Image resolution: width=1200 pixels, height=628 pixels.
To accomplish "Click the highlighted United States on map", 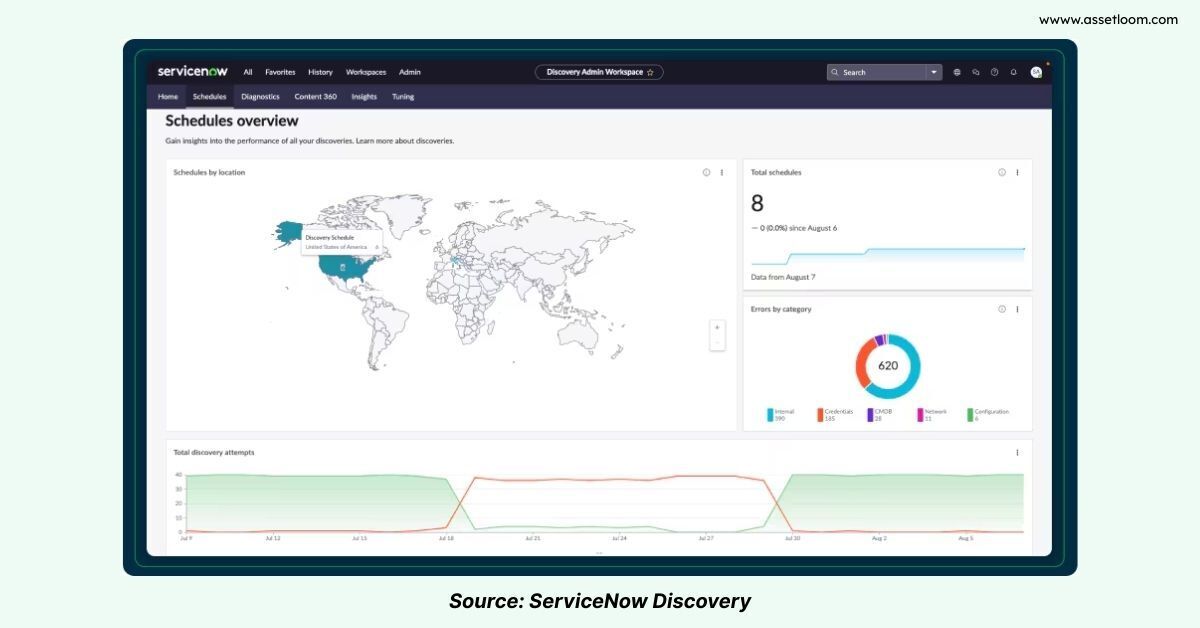I will pos(345,266).
